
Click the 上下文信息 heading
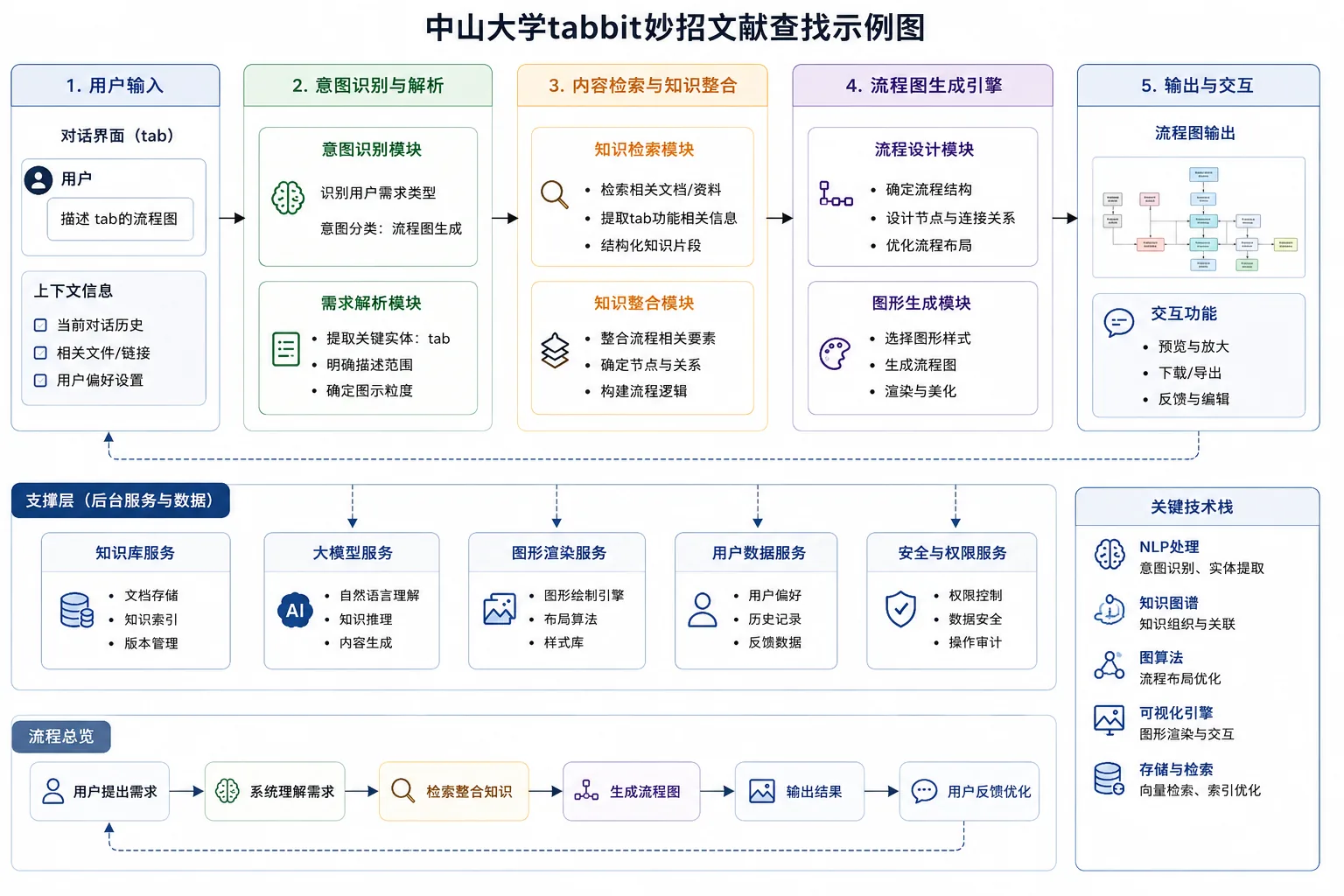point(73,291)
